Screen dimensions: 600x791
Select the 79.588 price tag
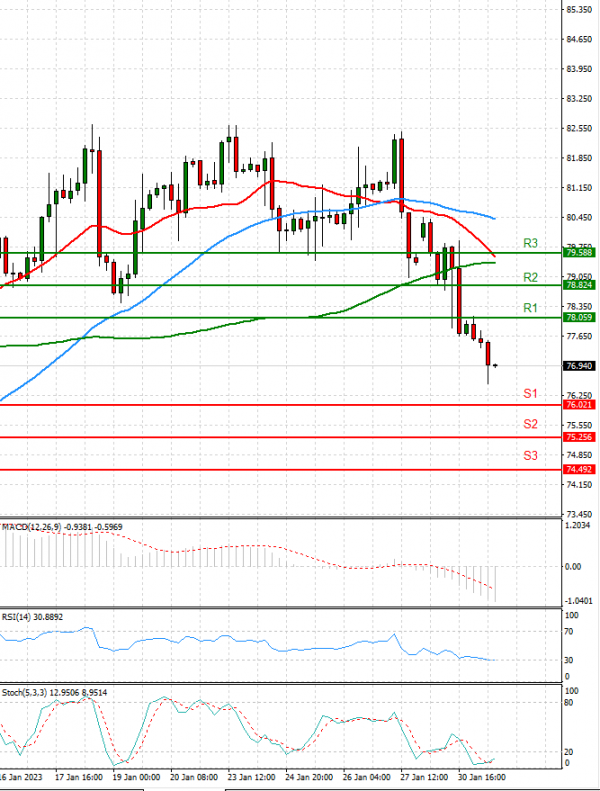tap(579, 253)
